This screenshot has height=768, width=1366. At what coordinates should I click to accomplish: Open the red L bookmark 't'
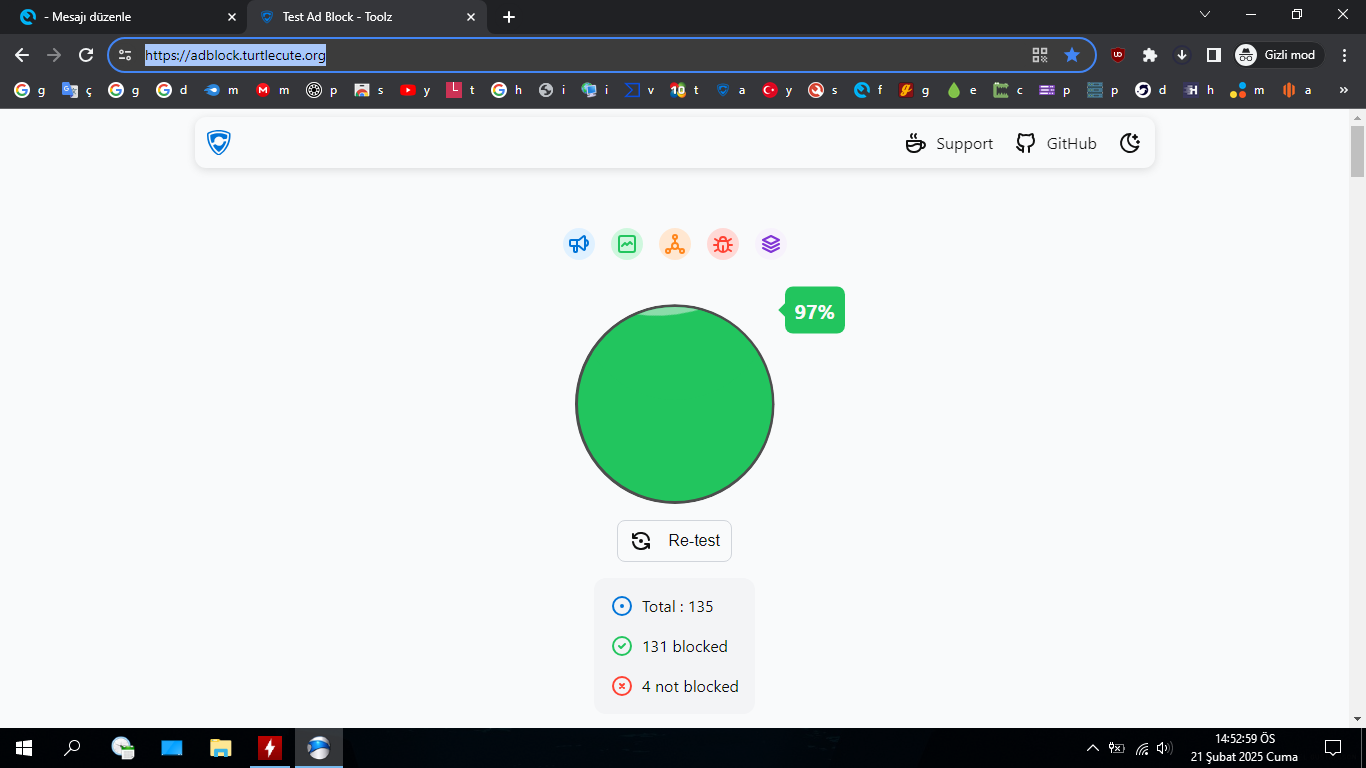click(x=461, y=90)
